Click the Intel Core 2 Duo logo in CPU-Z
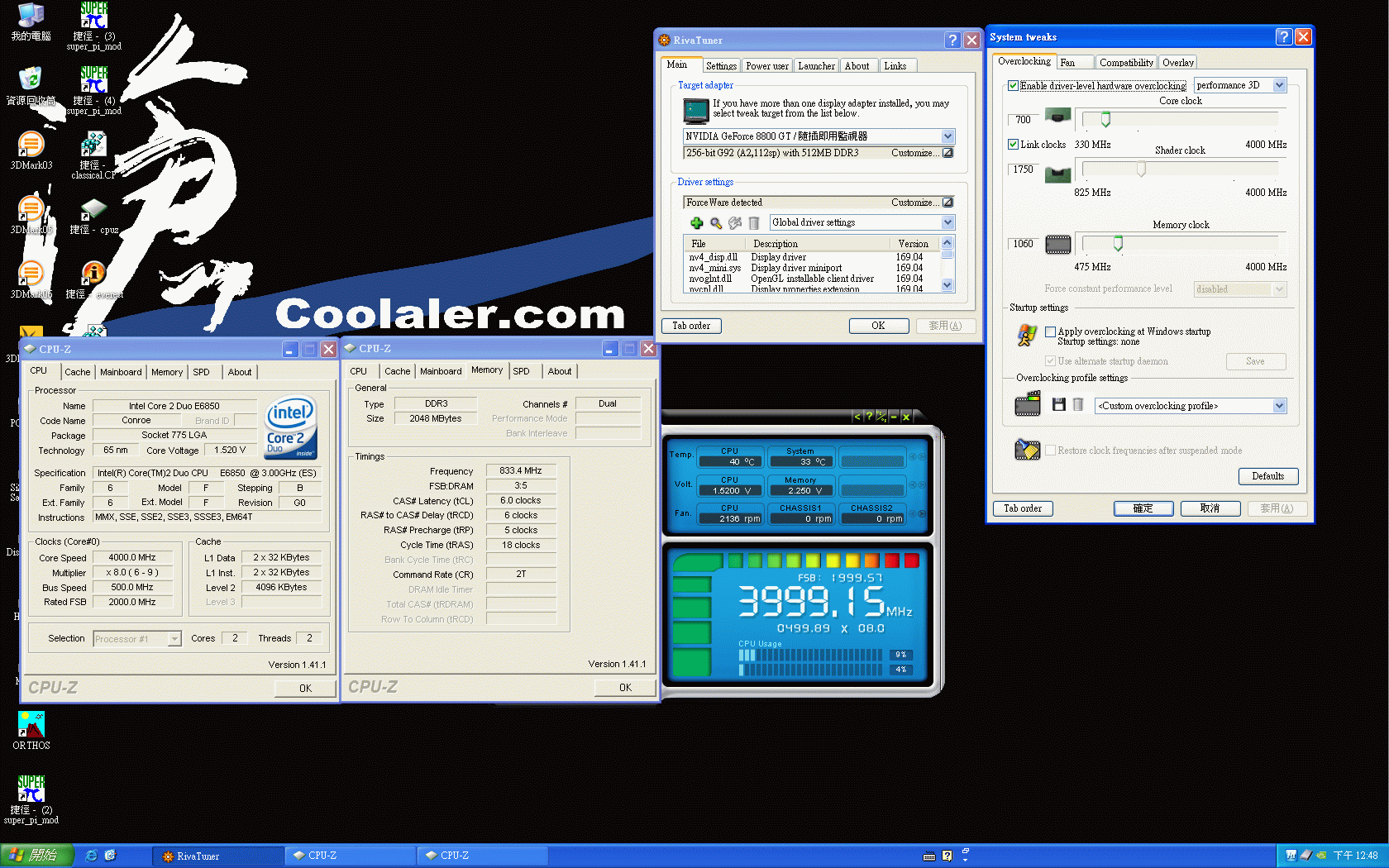The width and height of the screenshot is (1389, 868). 290,428
